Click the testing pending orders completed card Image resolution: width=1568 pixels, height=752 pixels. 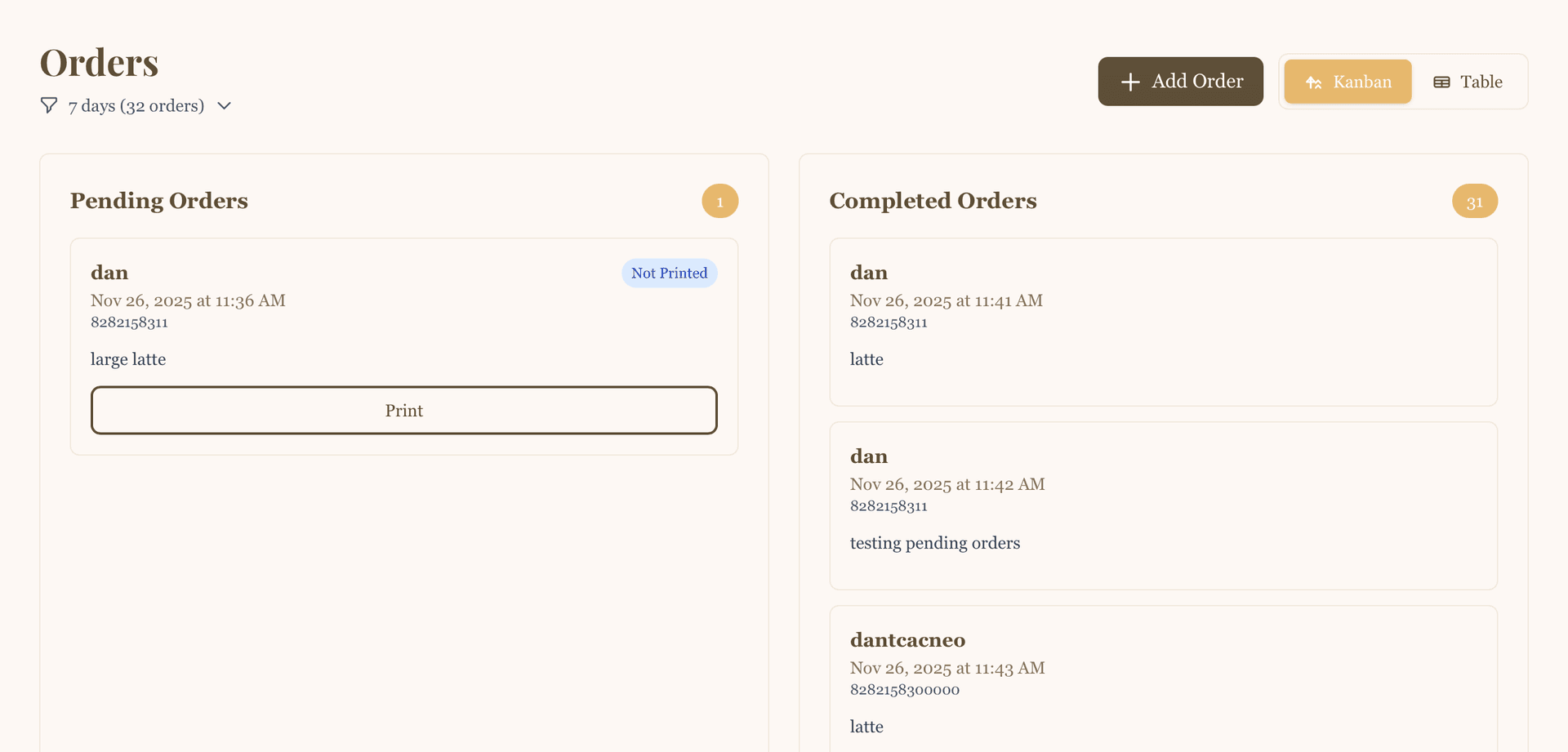point(1163,505)
